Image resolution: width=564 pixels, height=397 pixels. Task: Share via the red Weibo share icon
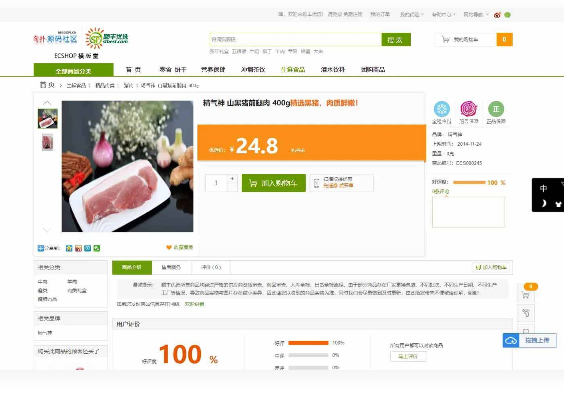(78, 248)
